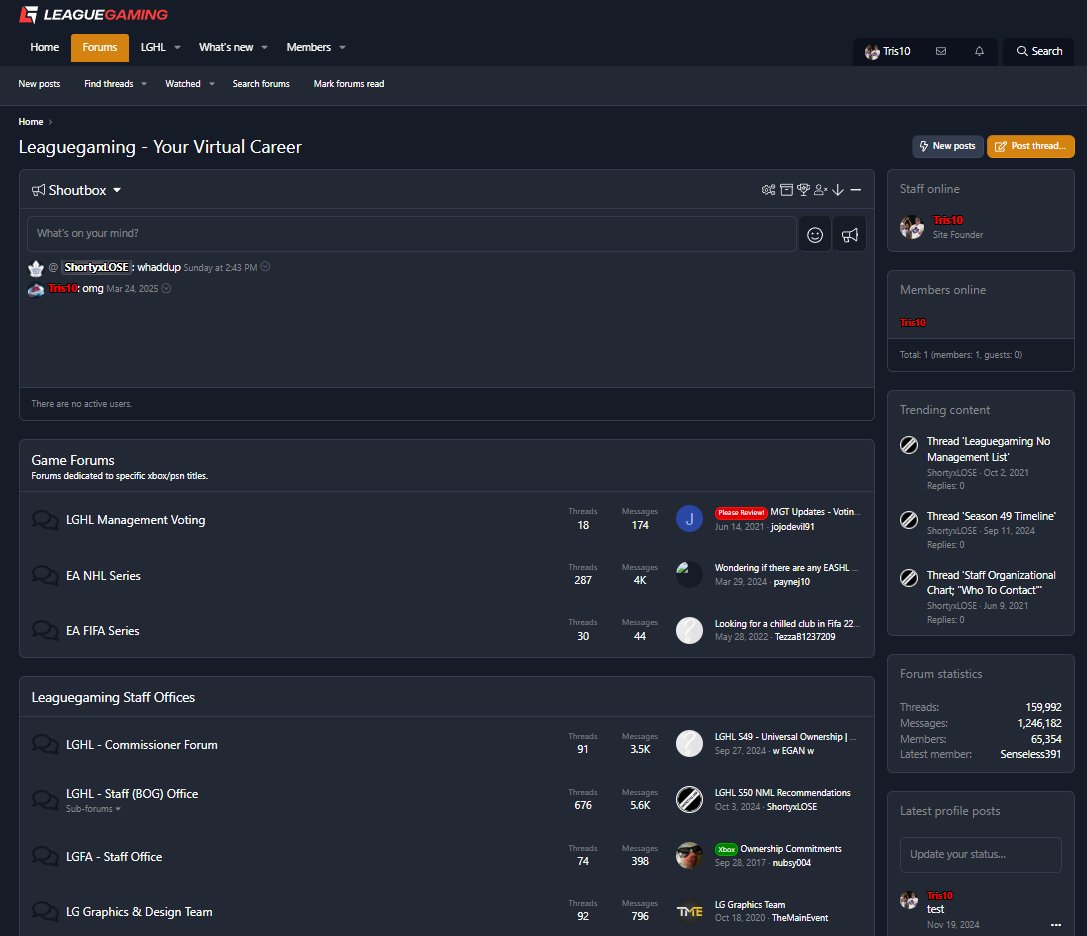Click LGFA - Staff Office bubble icon
Viewport: 1087px width, 936px height.
[x=45, y=856]
